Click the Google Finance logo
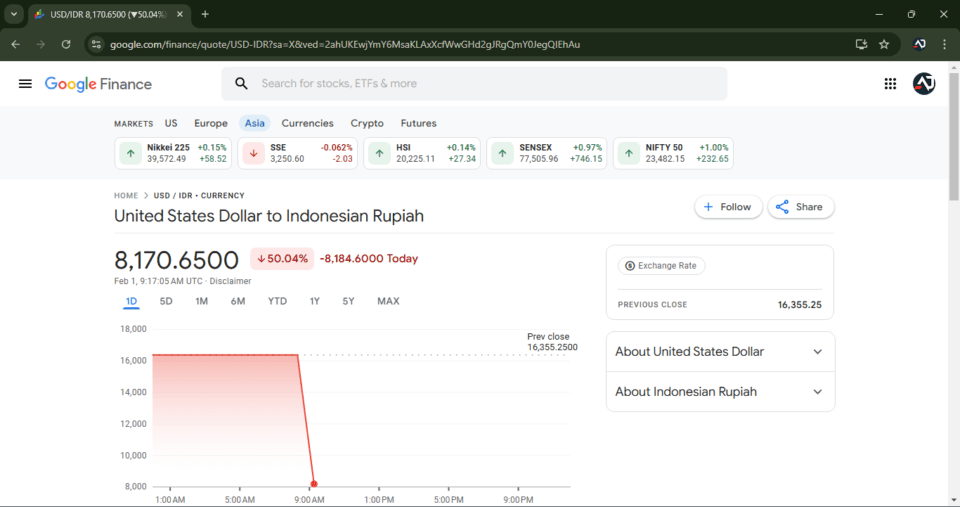The image size is (960, 507). pyautogui.click(x=98, y=84)
